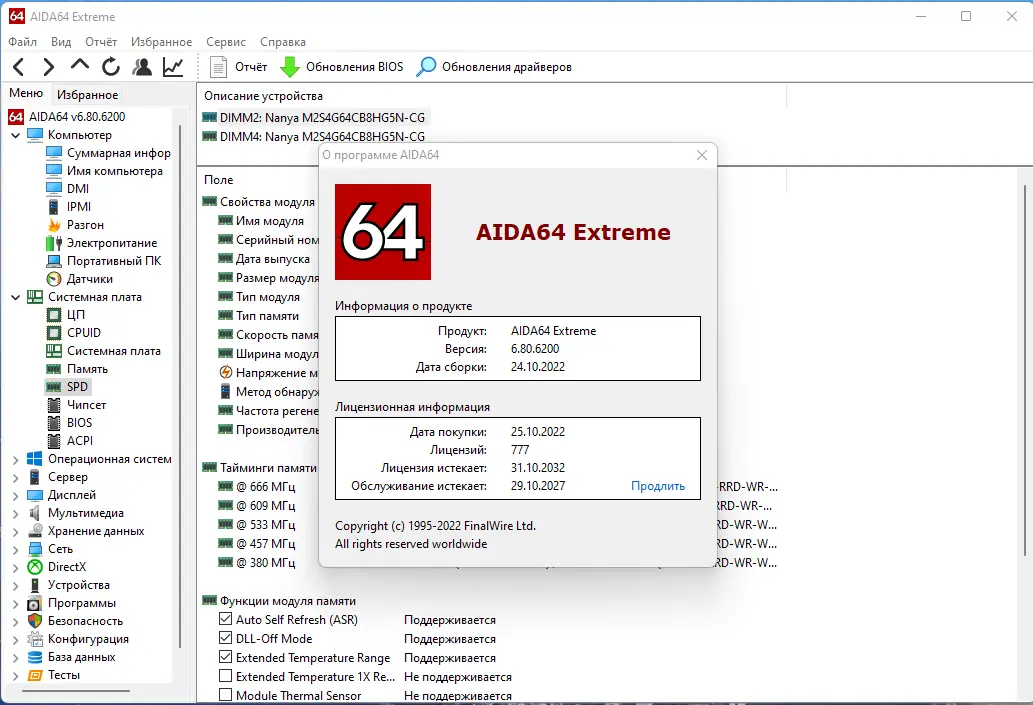Toggle the Module Thermal Sensor checkbox
The width and height of the screenshot is (1033, 705).
(x=225, y=694)
